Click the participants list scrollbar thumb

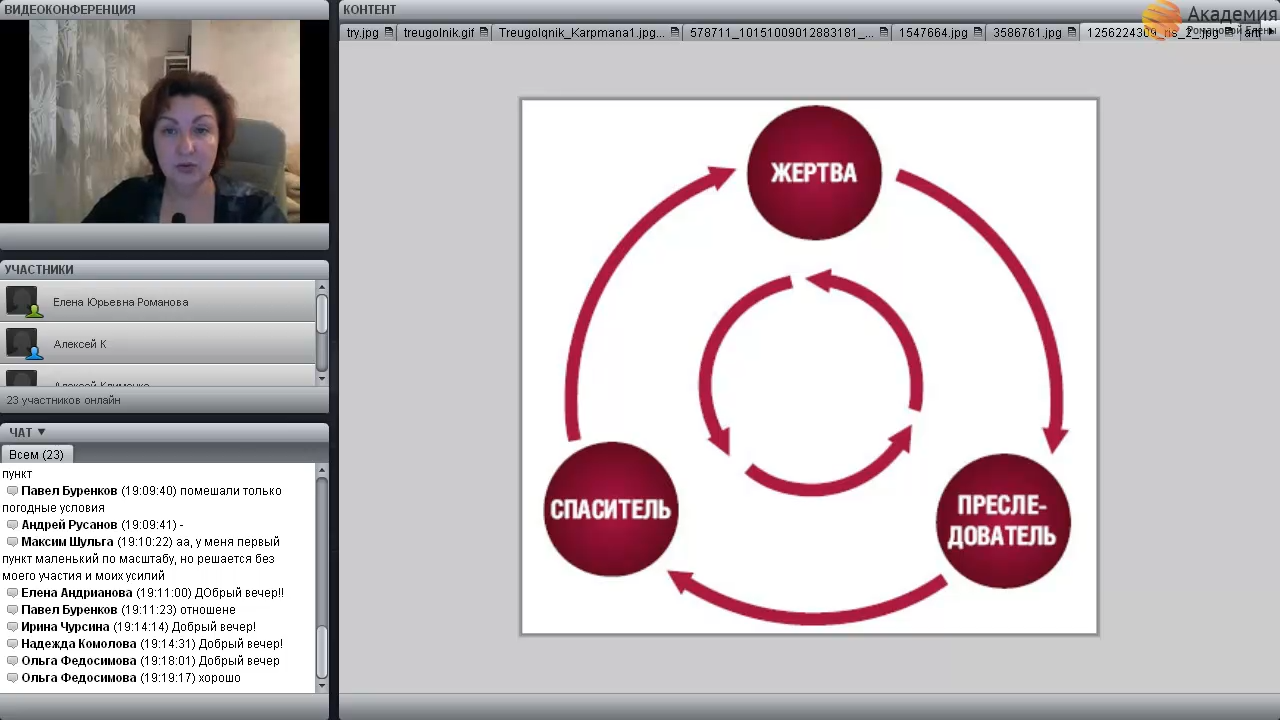point(322,313)
